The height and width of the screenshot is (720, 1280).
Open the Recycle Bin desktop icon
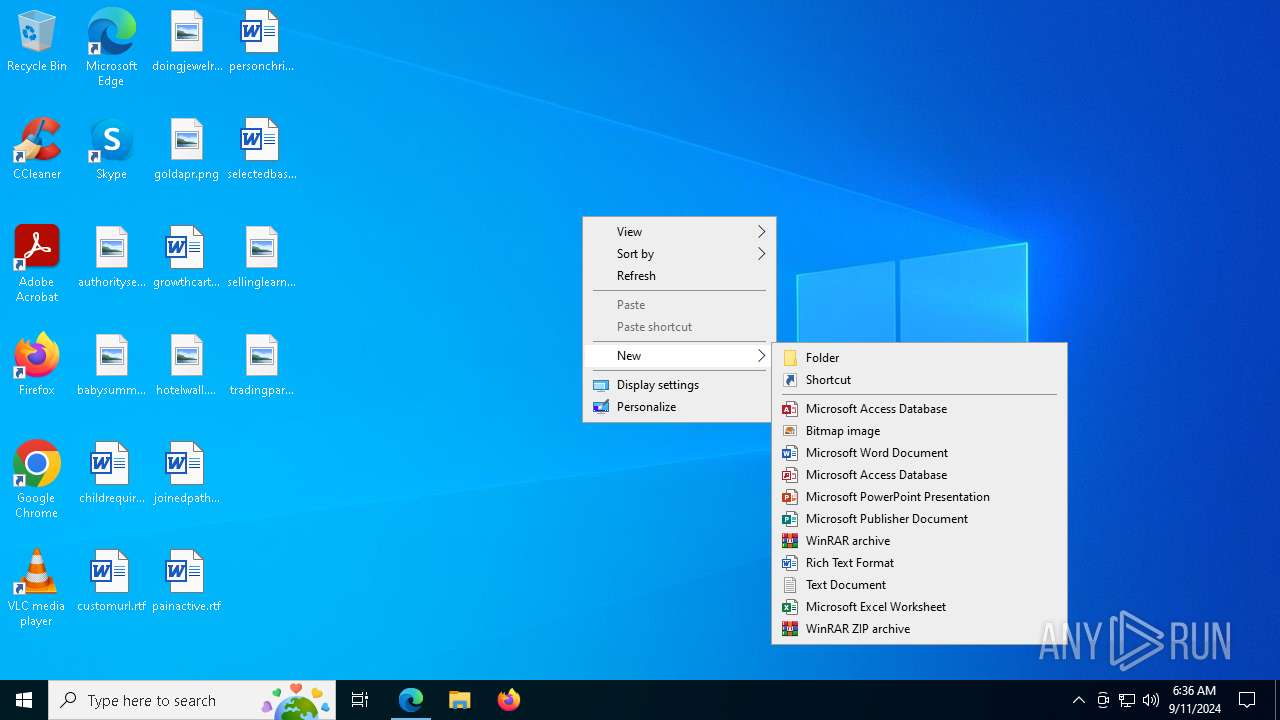[37, 42]
